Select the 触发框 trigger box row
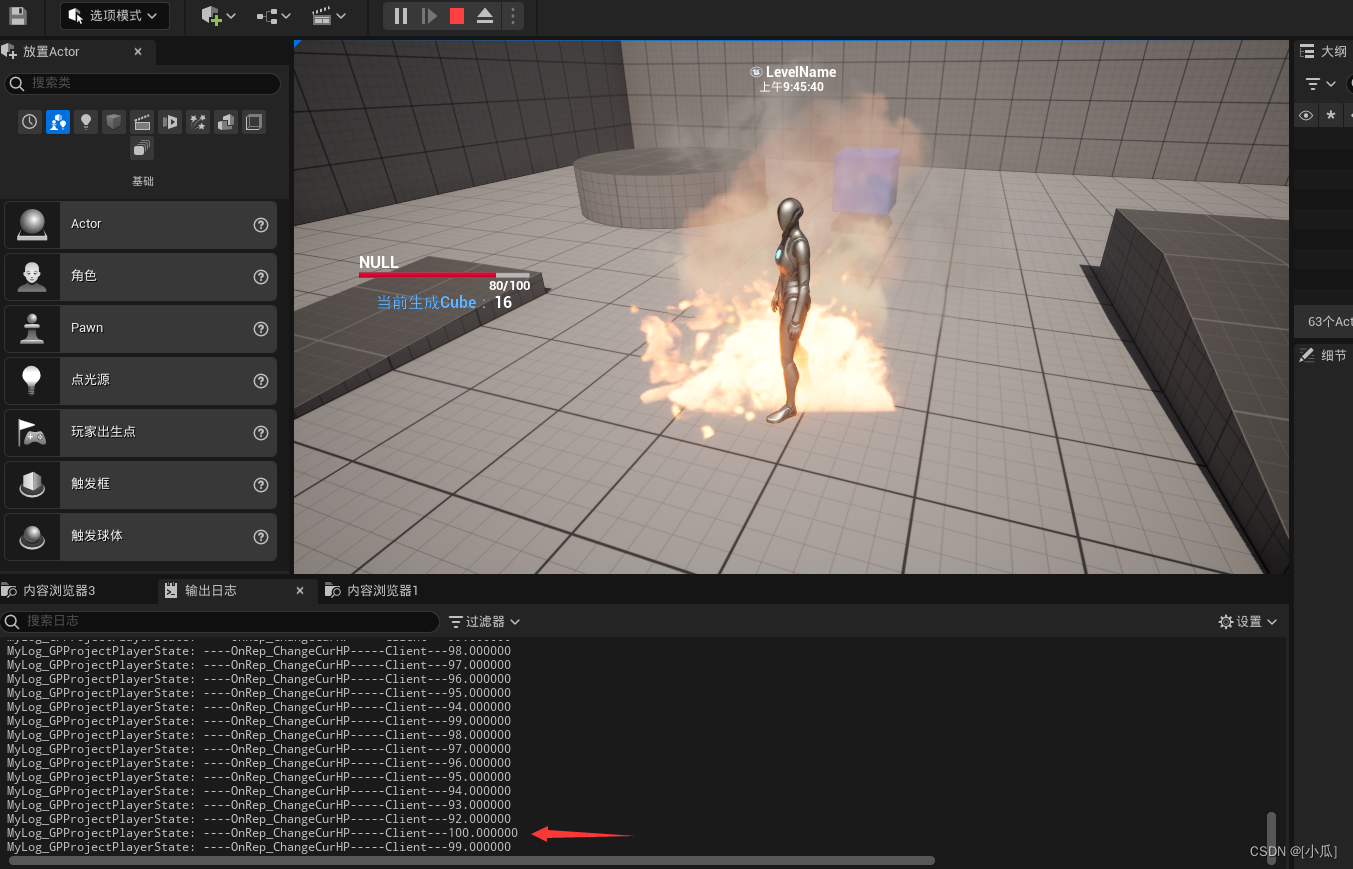 (140, 484)
